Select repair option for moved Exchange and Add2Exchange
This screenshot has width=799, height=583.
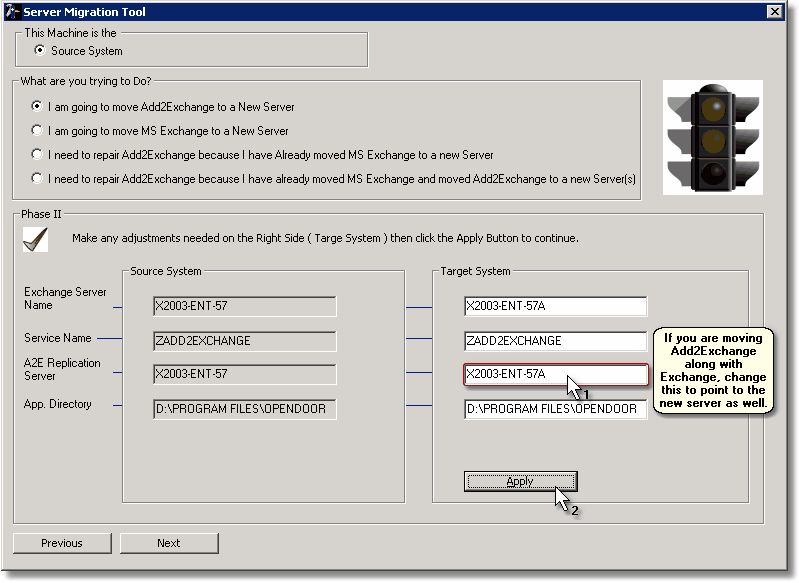(x=37, y=178)
